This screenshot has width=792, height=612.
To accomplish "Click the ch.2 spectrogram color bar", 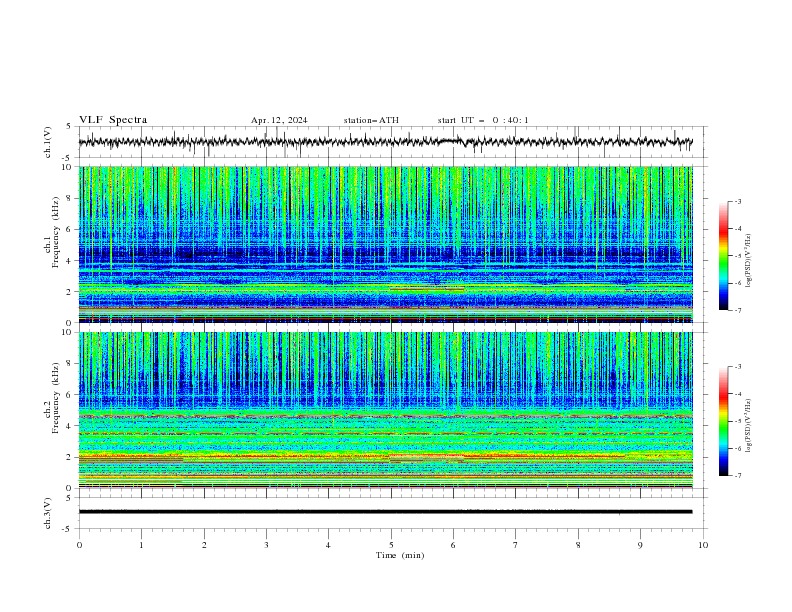I will pyautogui.click(x=724, y=421).
